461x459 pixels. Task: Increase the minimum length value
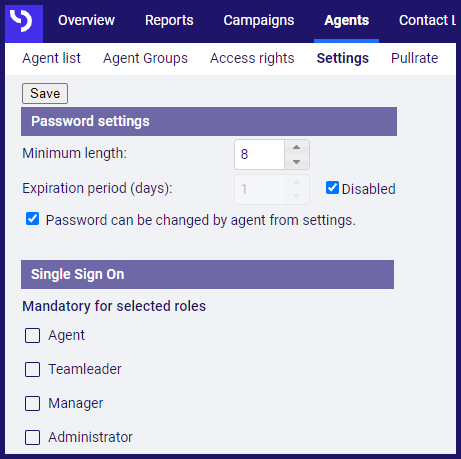point(296,147)
